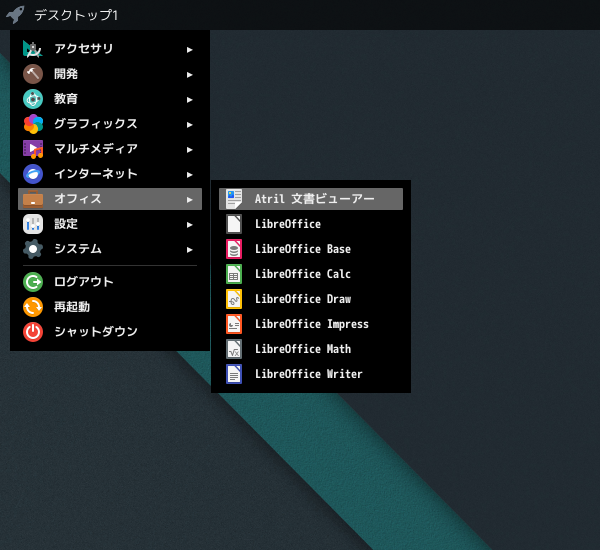Viewport: 600px width, 550px height.
Task: Click the デスクトップ1 workspace label
Action: (x=76, y=15)
